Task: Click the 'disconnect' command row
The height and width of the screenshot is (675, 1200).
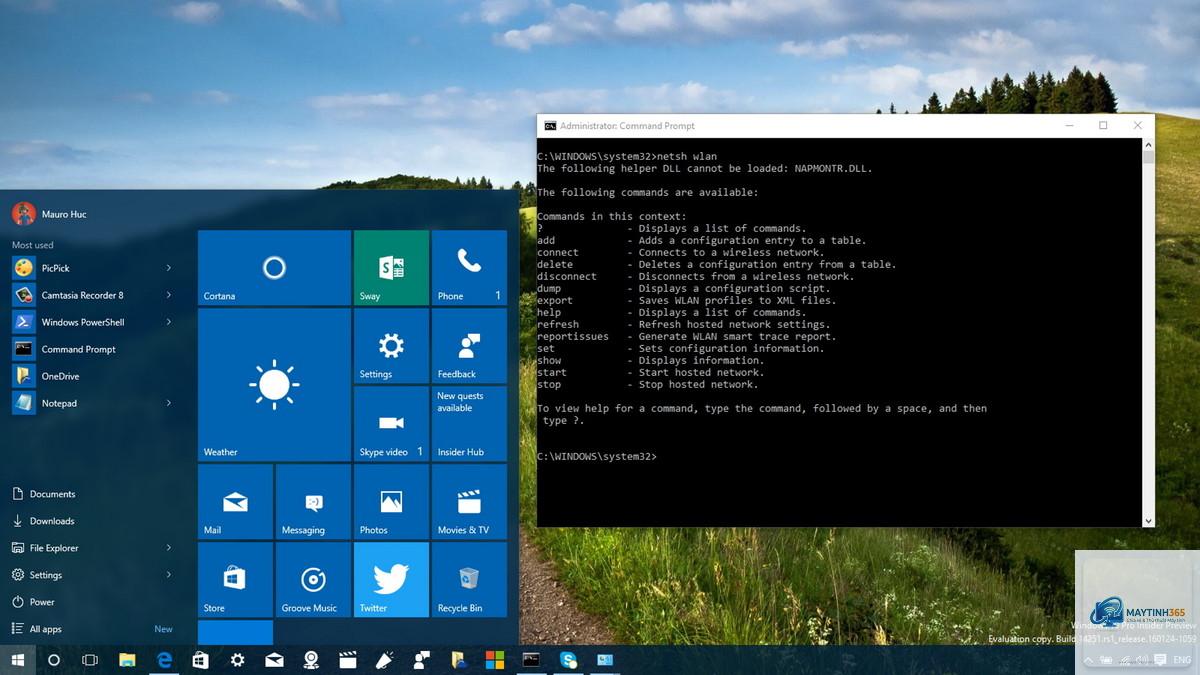Action: tap(696, 277)
